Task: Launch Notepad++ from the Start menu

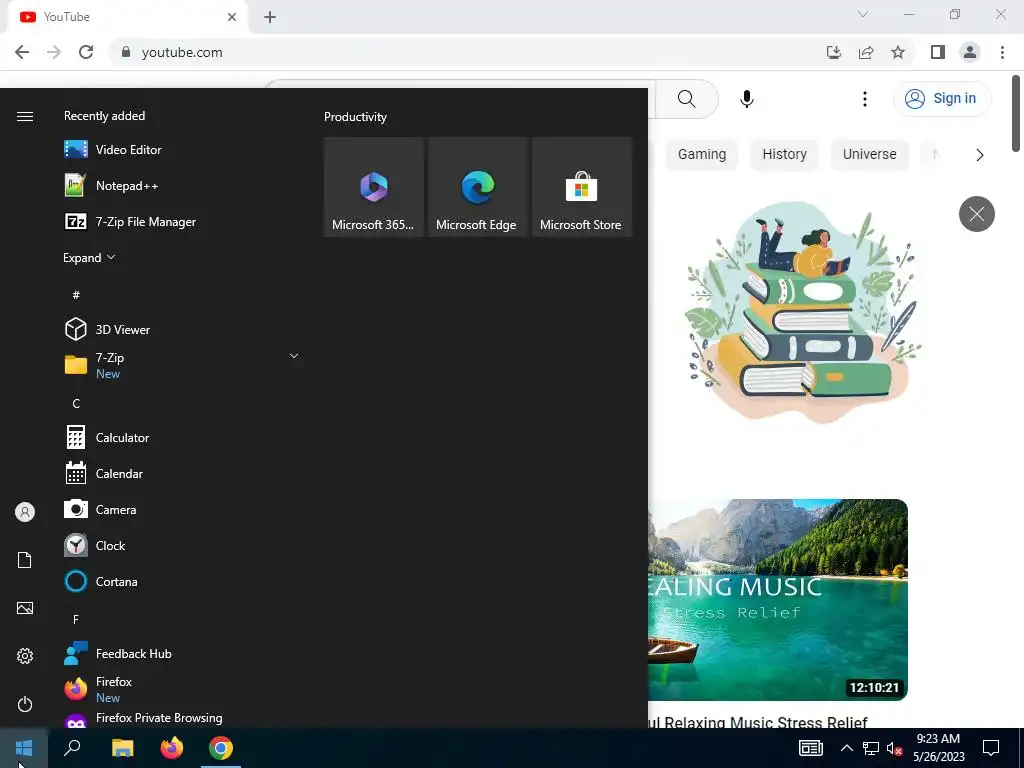Action: point(180,185)
